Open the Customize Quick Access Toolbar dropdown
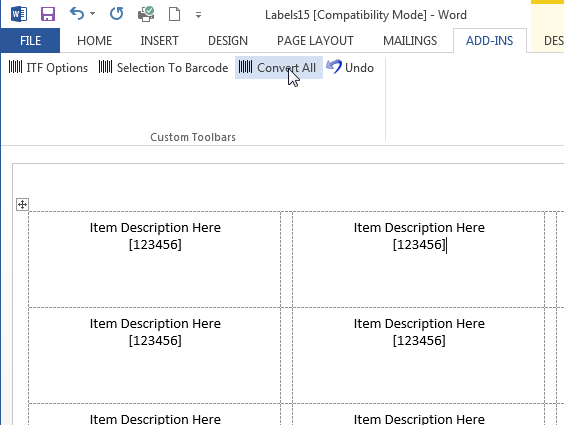The height and width of the screenshot is (425, 564). (x=198, y=15)
